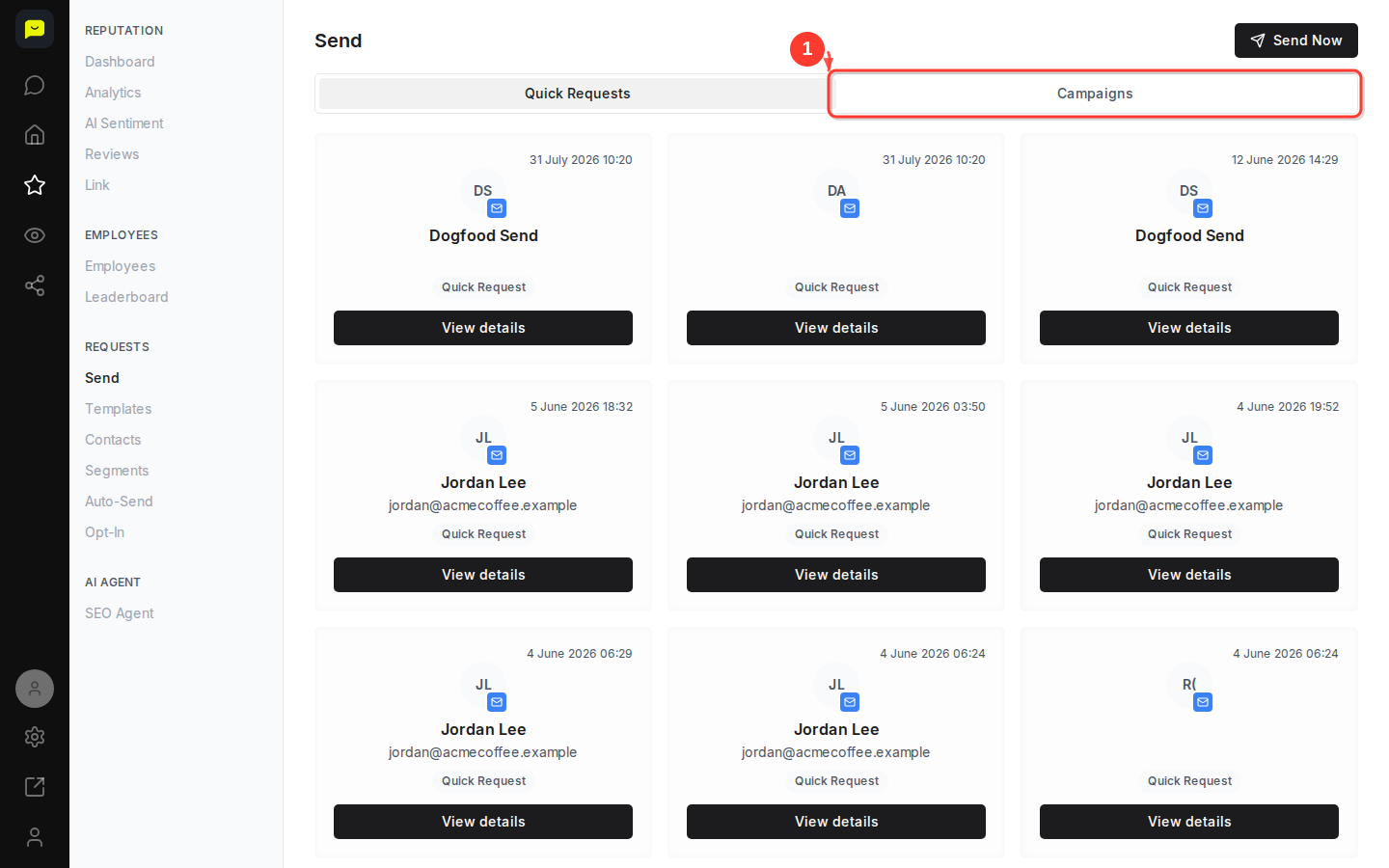Image resolution: width=1389 pixels, height=868 pixels.
Task: Open the Employees page
Action: [121, 266]
